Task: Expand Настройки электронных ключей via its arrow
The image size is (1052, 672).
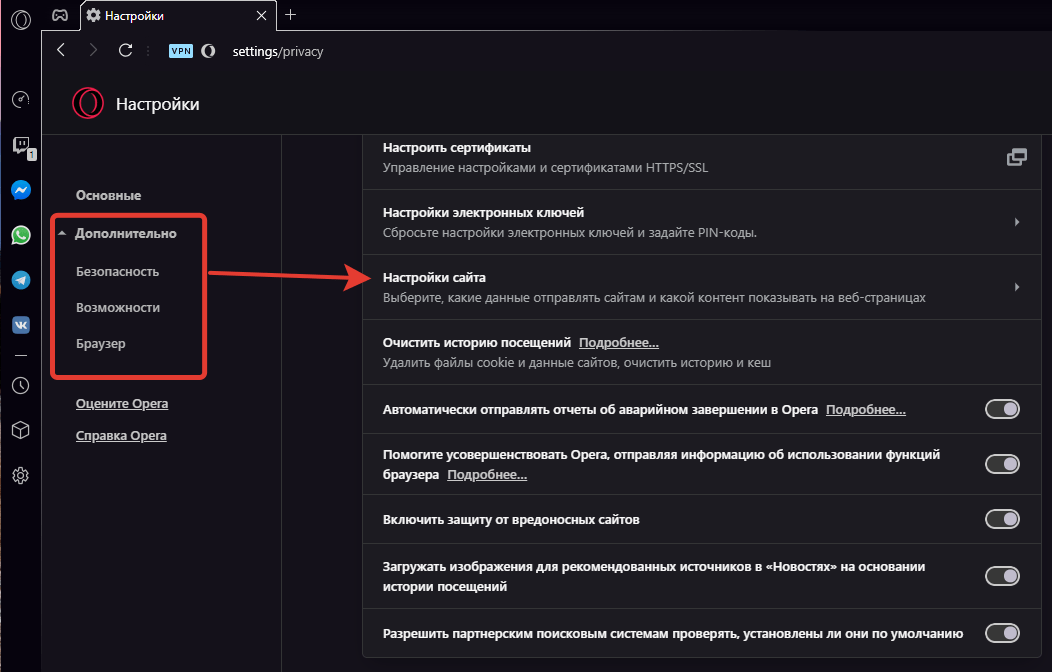Action: pos(1016,222)
